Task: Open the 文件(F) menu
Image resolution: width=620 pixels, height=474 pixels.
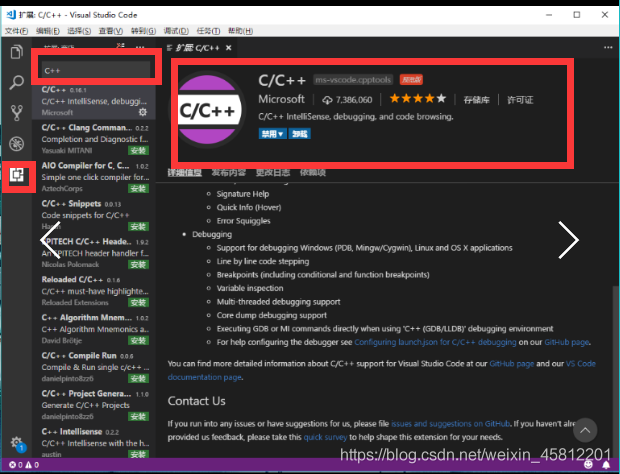Action: click(x=16, y=31)
